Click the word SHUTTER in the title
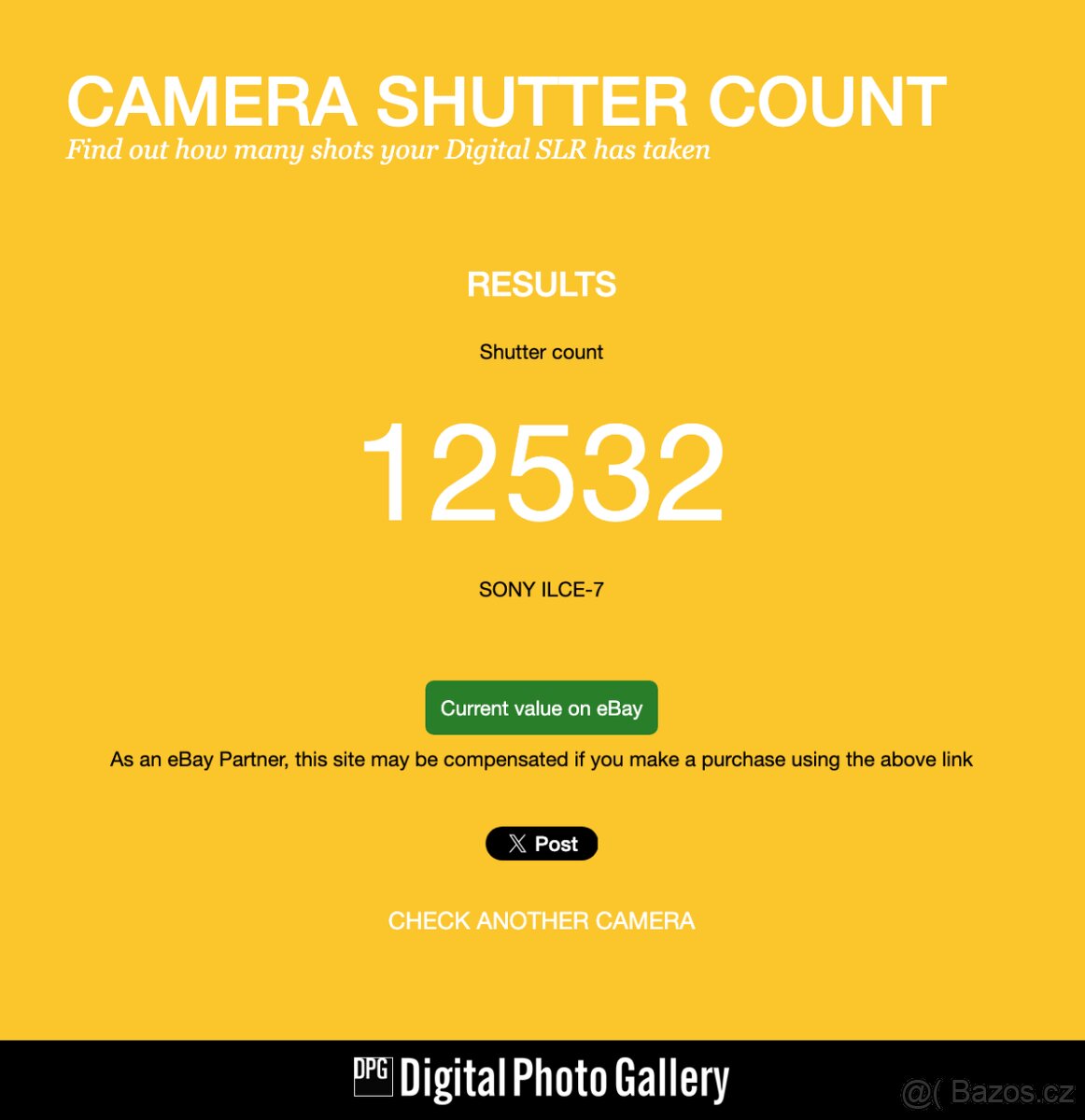Screen dimensions: 1085x1120 pyautogui.click(x=532, y=102)
